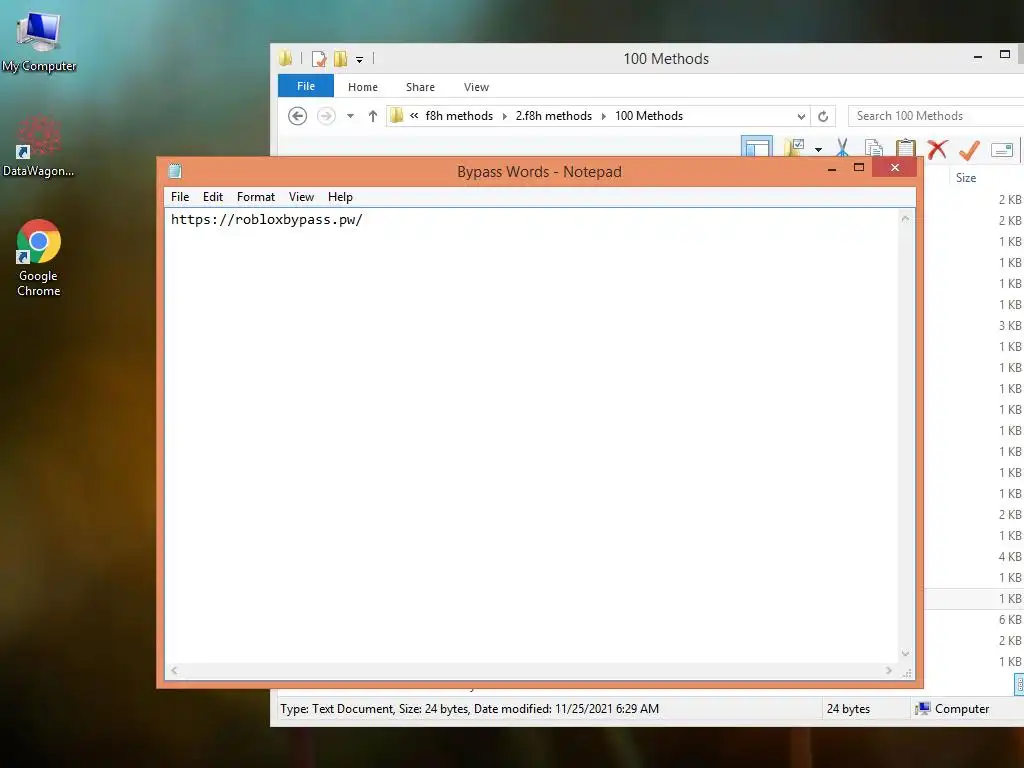Screen dimensions: 1024x768
Task: Click the Computer icon in status bar
Action: point(923,709)
